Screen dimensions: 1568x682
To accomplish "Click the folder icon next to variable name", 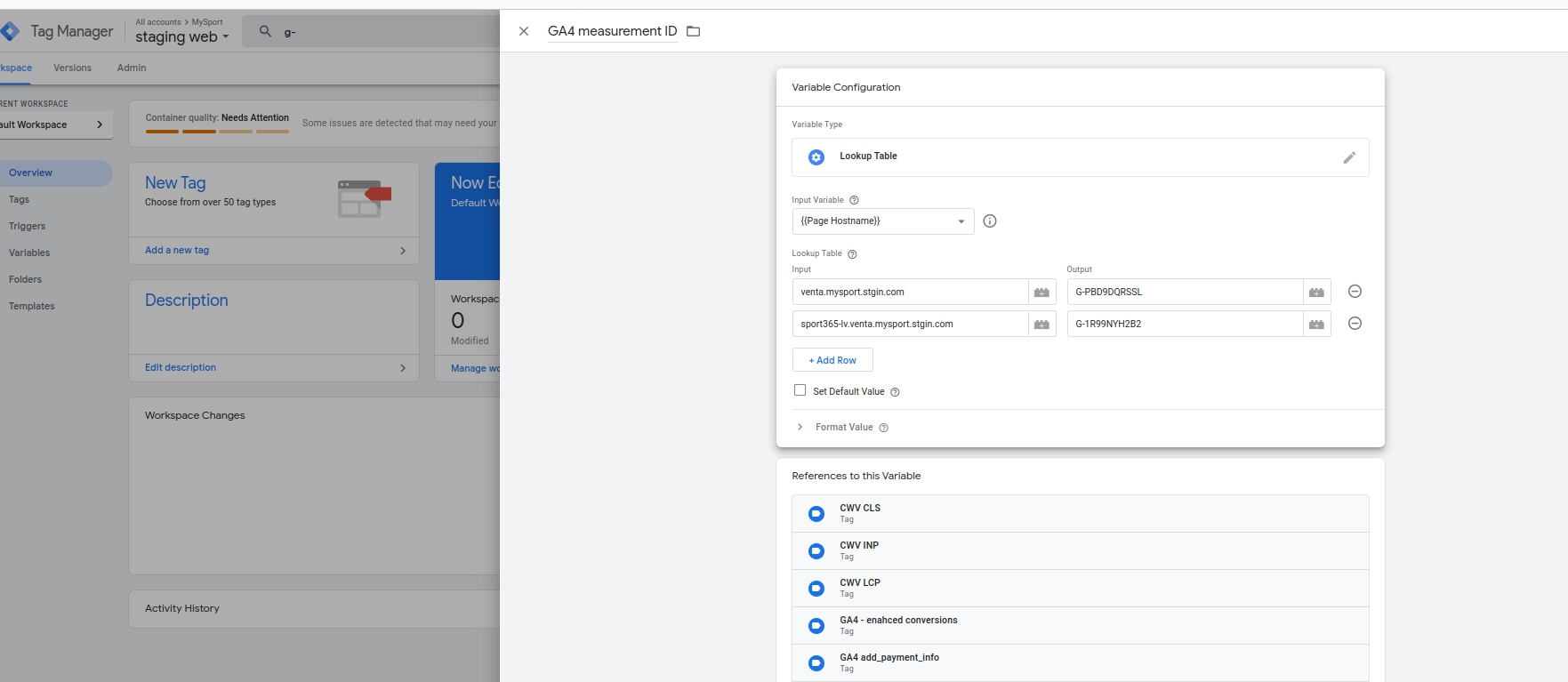I will 694,31.
